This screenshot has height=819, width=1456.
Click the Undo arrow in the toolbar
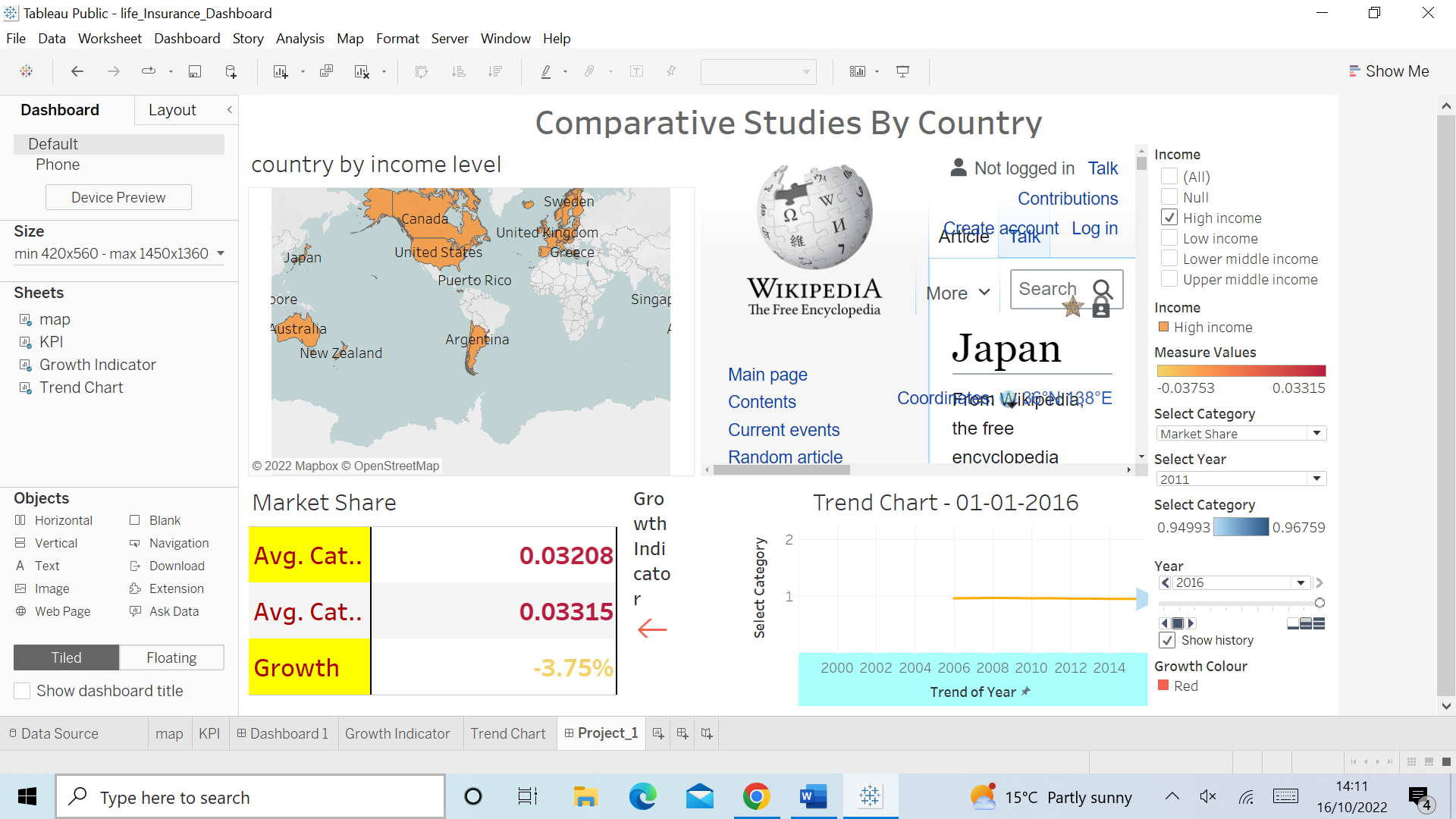[x=77, y=71]
